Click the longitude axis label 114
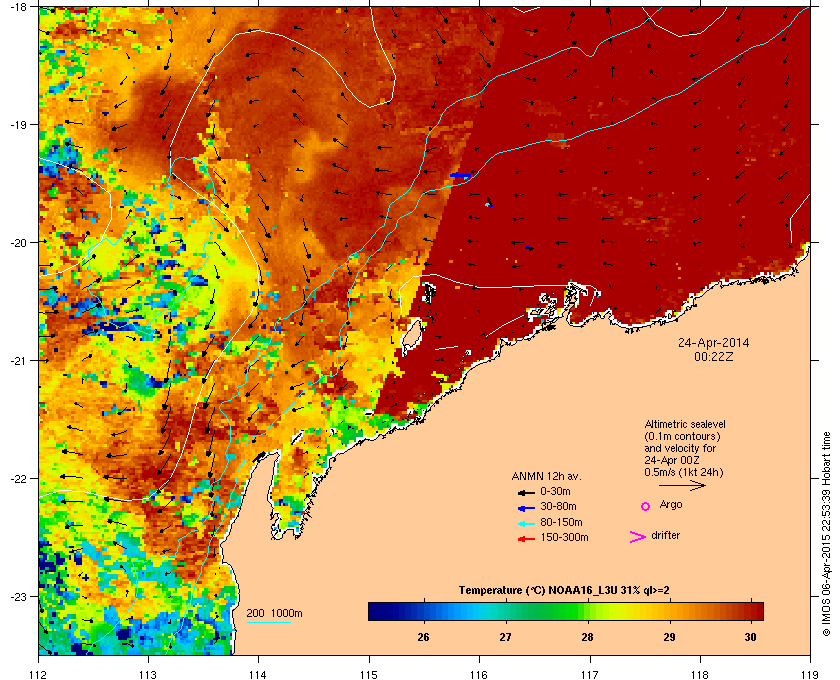This screenshot has height=680, width=840. coord(258,675)
